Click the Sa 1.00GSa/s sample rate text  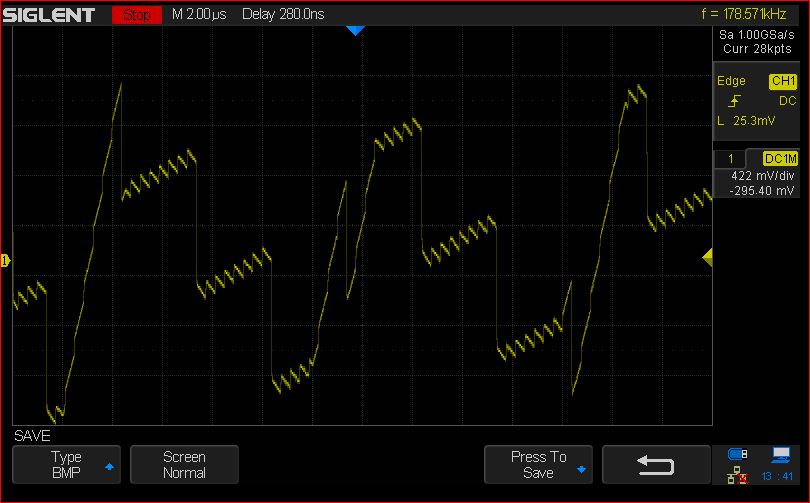point(757,35)
